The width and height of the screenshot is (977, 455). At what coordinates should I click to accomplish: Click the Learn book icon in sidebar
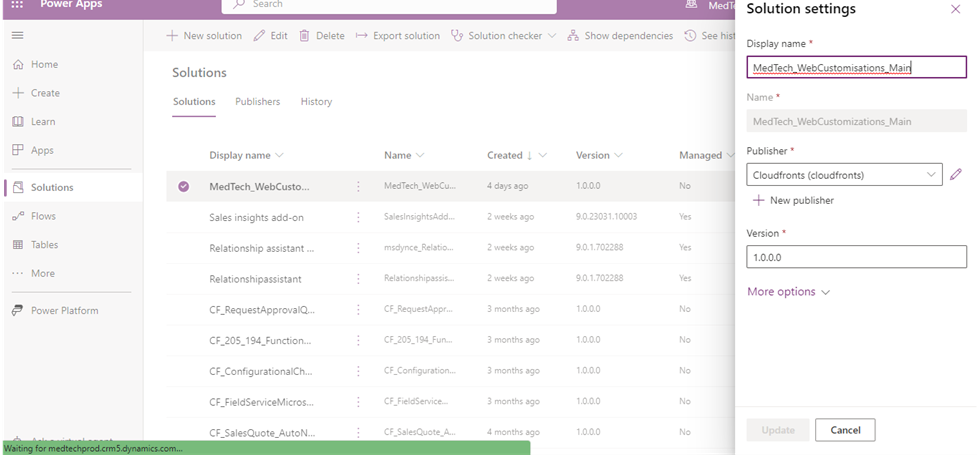[18, 122]
